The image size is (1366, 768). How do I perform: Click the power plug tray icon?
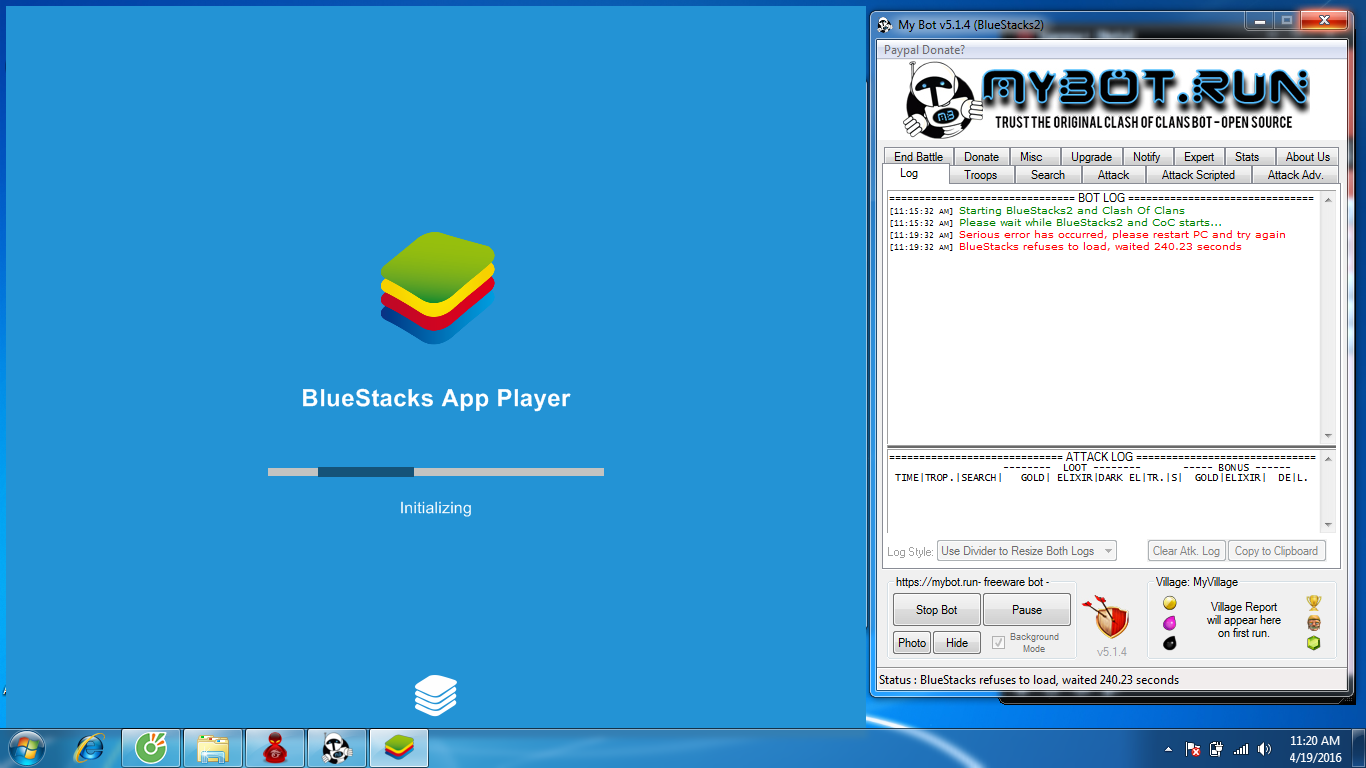tap(1216, 749)
